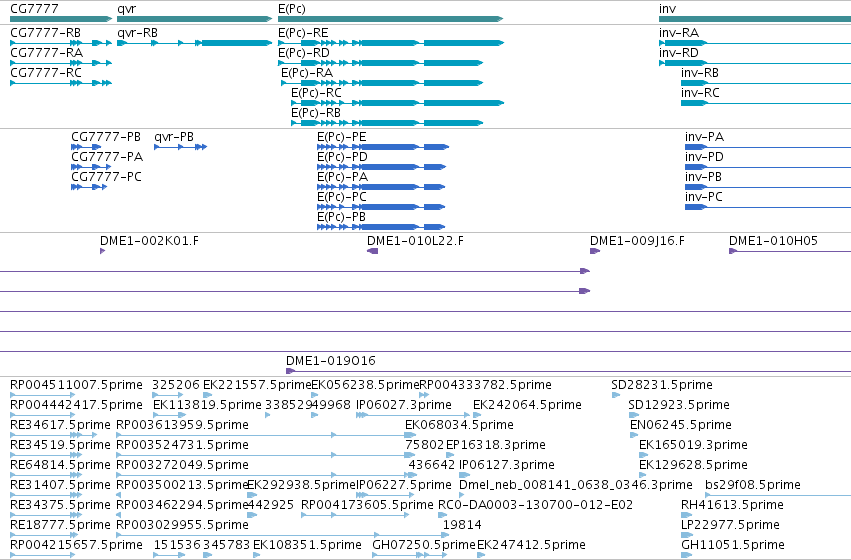Select the qvr gene bar
This screenshot has height=560, width=851.
[x=194, y=19]
